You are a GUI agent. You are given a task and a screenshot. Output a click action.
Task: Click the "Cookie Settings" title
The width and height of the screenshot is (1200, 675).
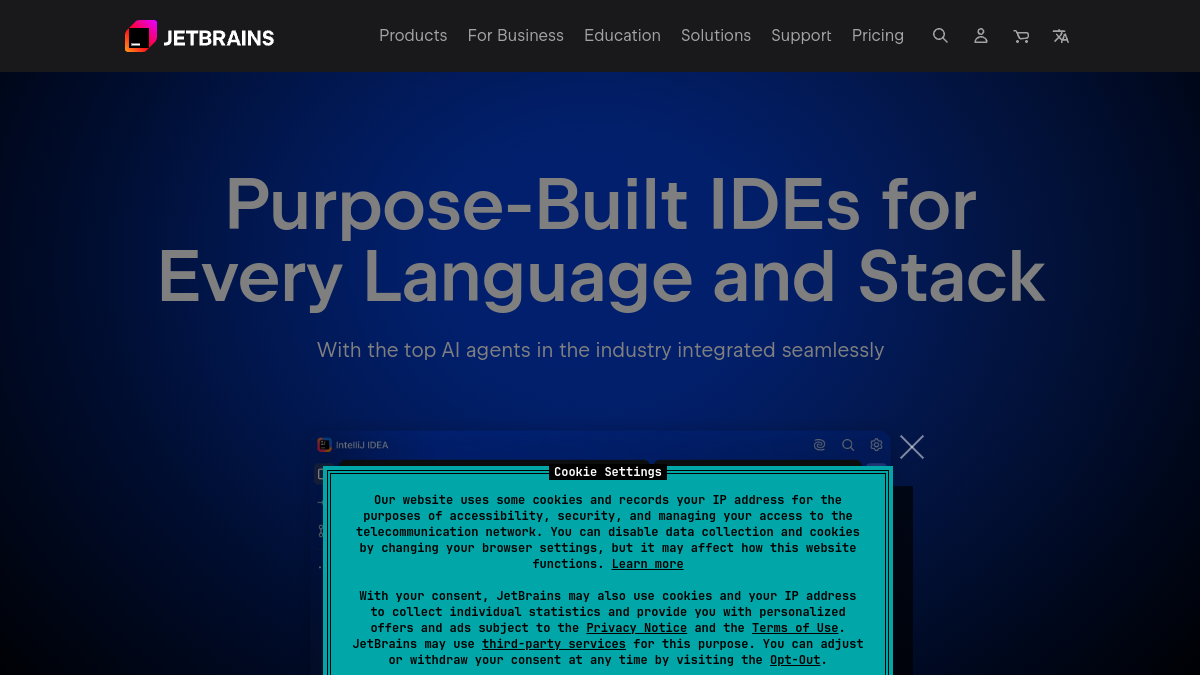608,472
